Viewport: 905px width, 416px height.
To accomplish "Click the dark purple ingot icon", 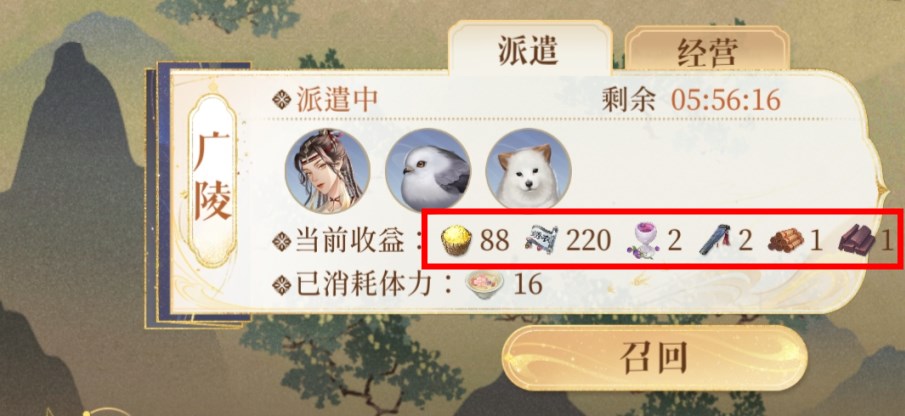I will coord(857,240).
